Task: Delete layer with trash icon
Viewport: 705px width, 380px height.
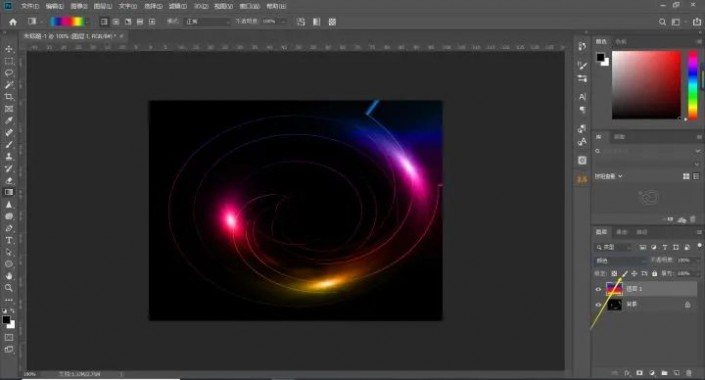Action: [x=689, y=373]
